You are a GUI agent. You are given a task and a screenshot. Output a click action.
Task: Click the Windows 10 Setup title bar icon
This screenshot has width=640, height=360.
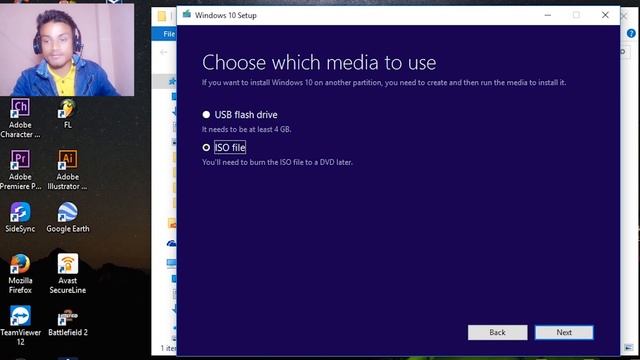(x=187, y=15)
